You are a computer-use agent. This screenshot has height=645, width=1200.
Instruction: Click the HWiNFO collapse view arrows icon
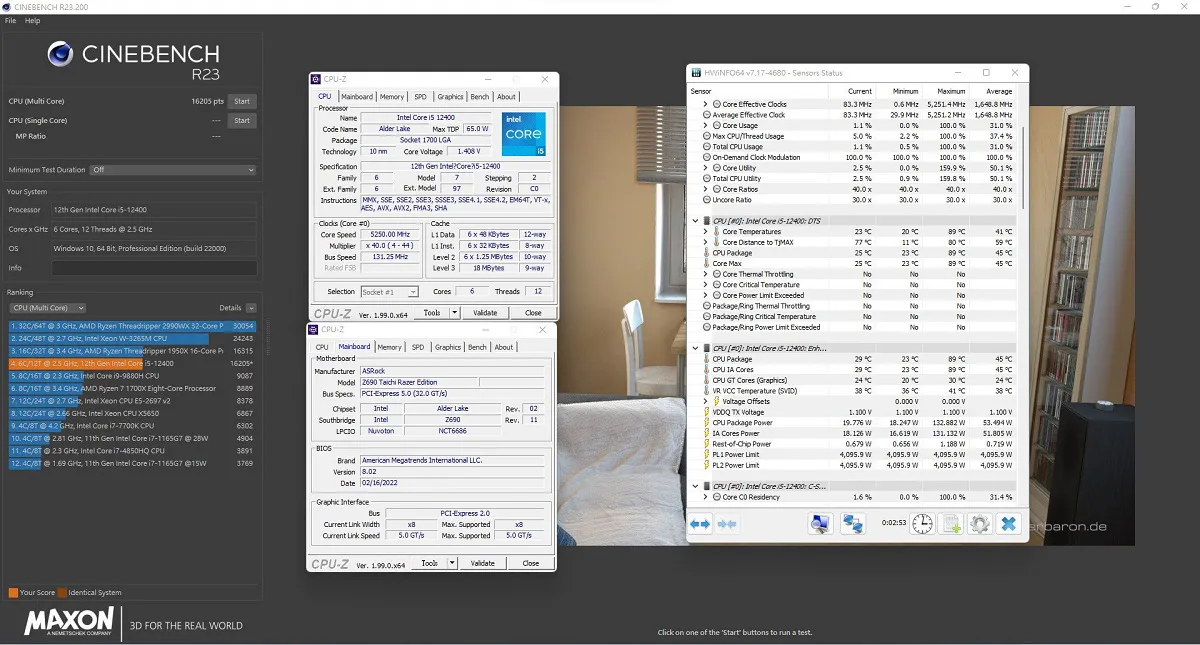coord(727,523)
